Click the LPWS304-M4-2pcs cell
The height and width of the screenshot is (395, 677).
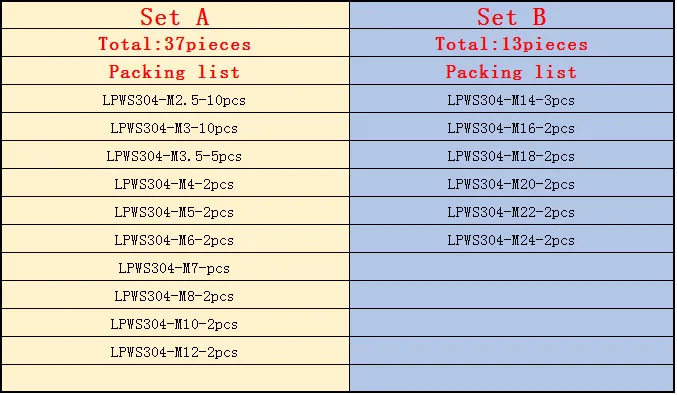point(175,183)
